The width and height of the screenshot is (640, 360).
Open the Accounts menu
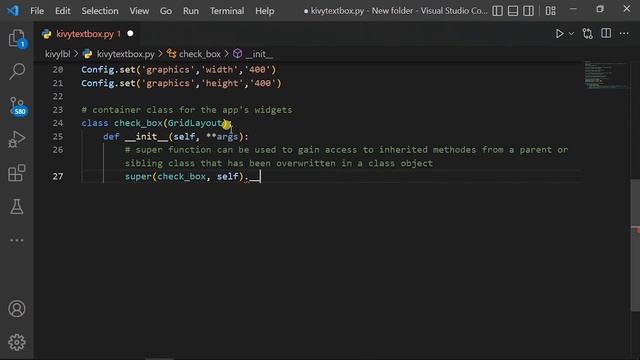click(17, 309)
